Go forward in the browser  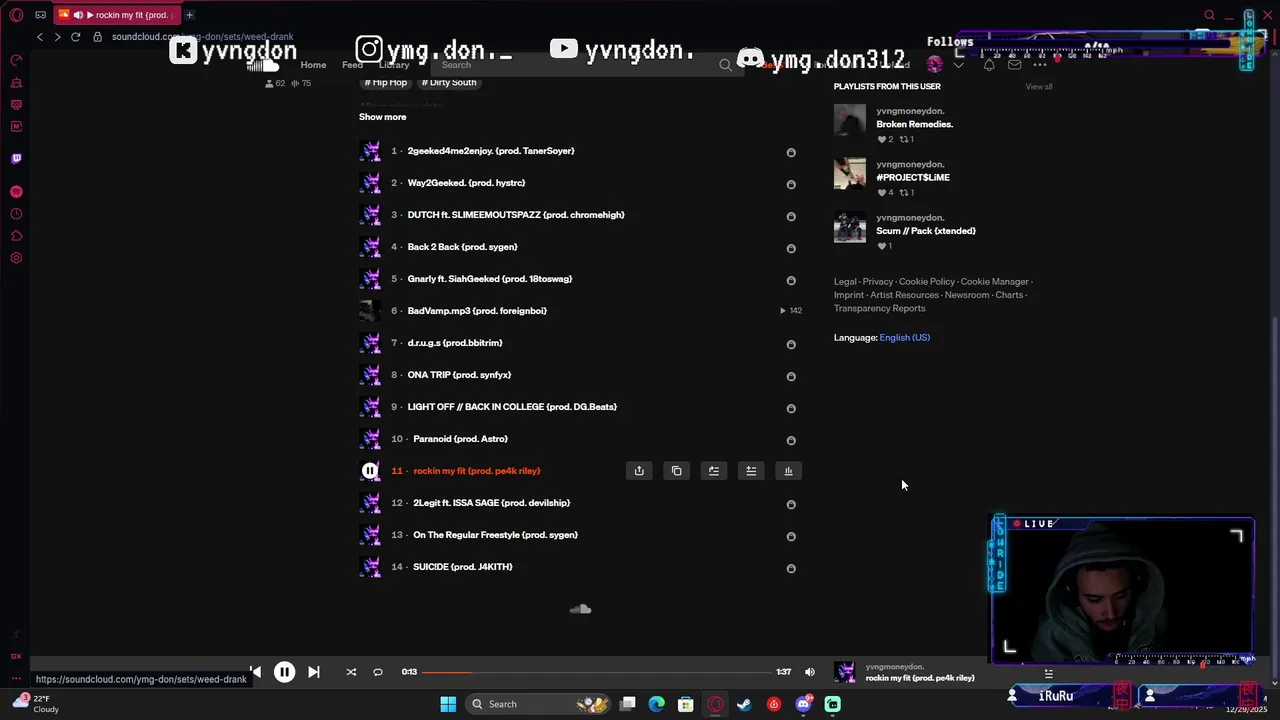click(57, 37)
